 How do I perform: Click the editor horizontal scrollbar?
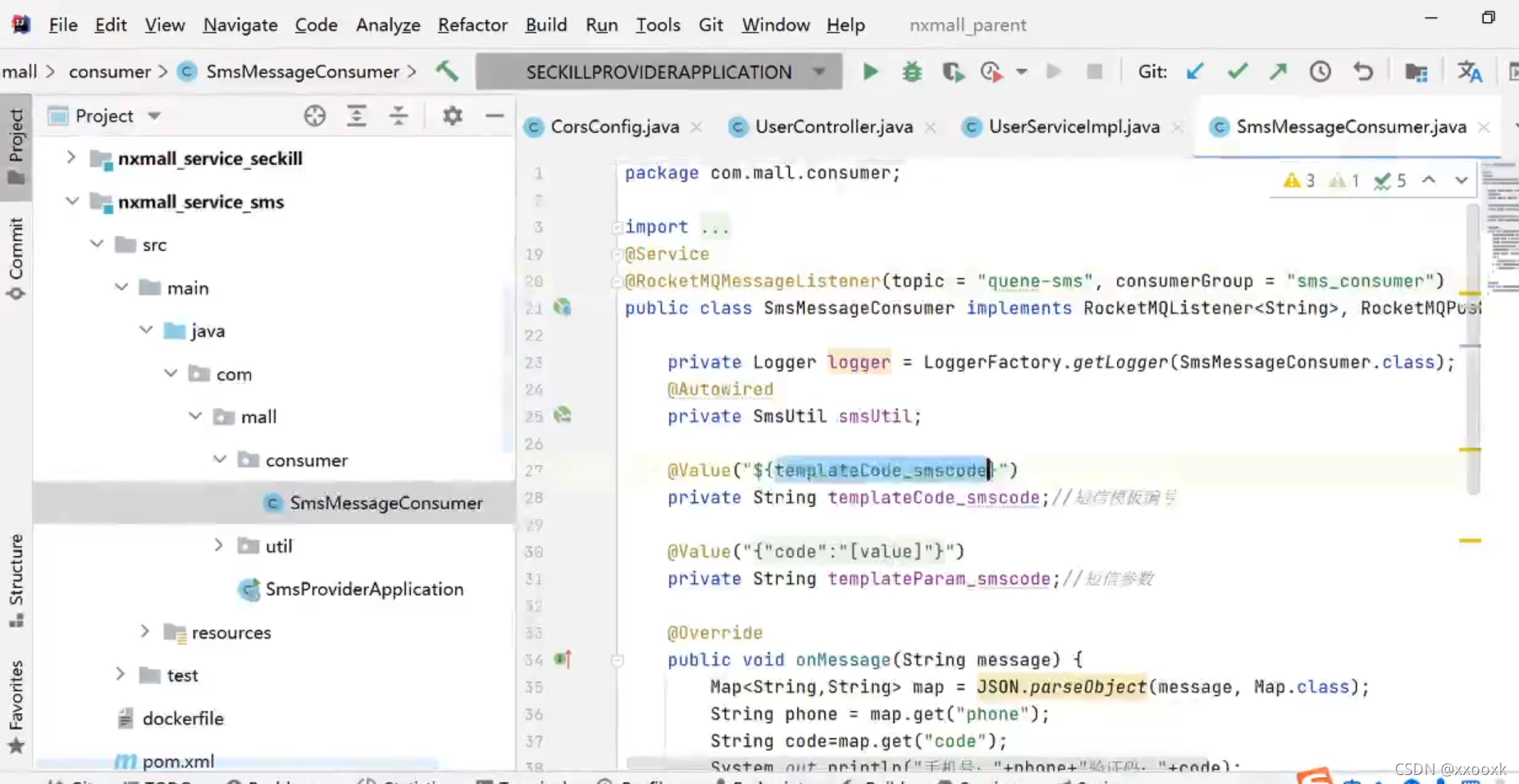(917, 763)
